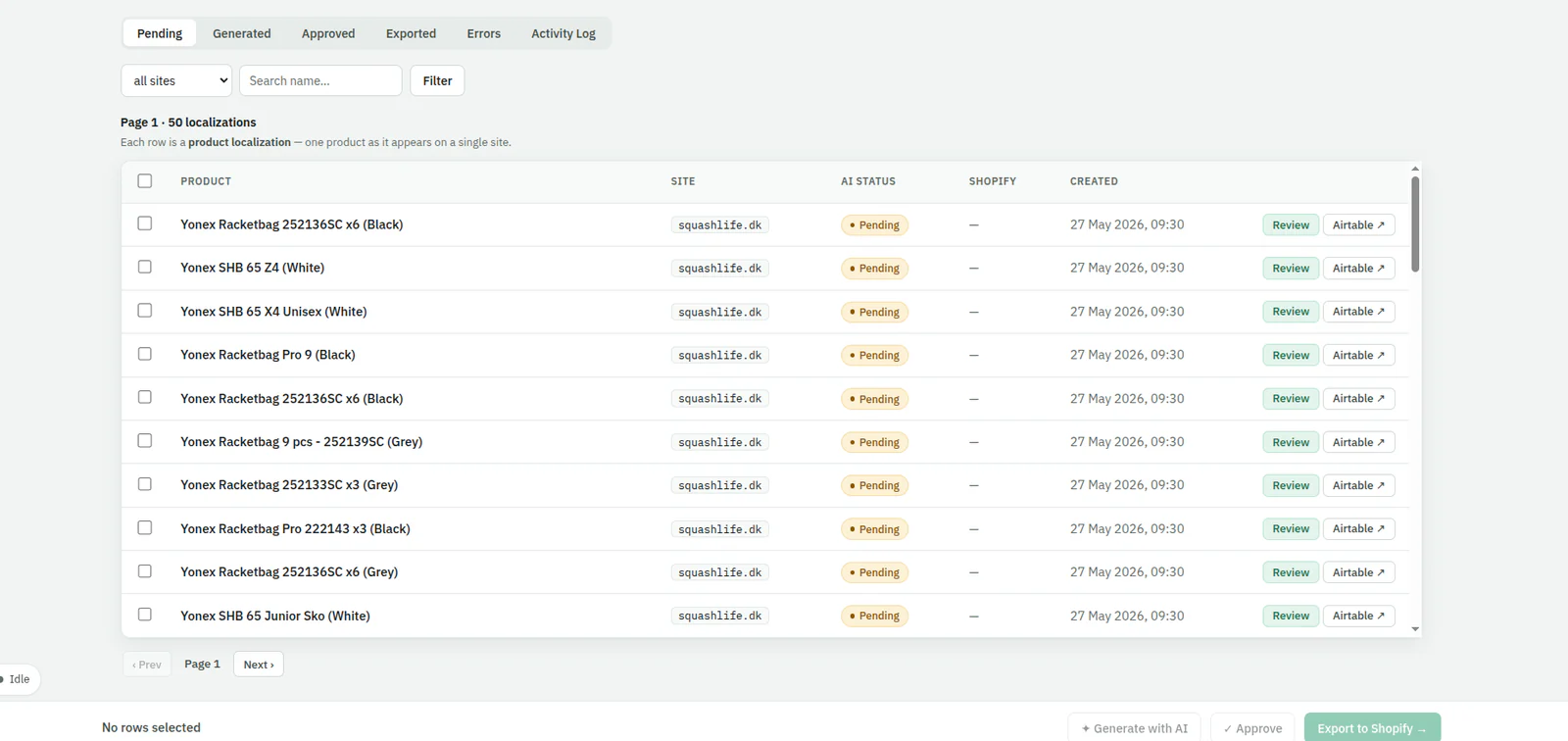Click the Idle status indicator
The image size is (1568, 741).
pyautogui.click(x=19, y=679)
